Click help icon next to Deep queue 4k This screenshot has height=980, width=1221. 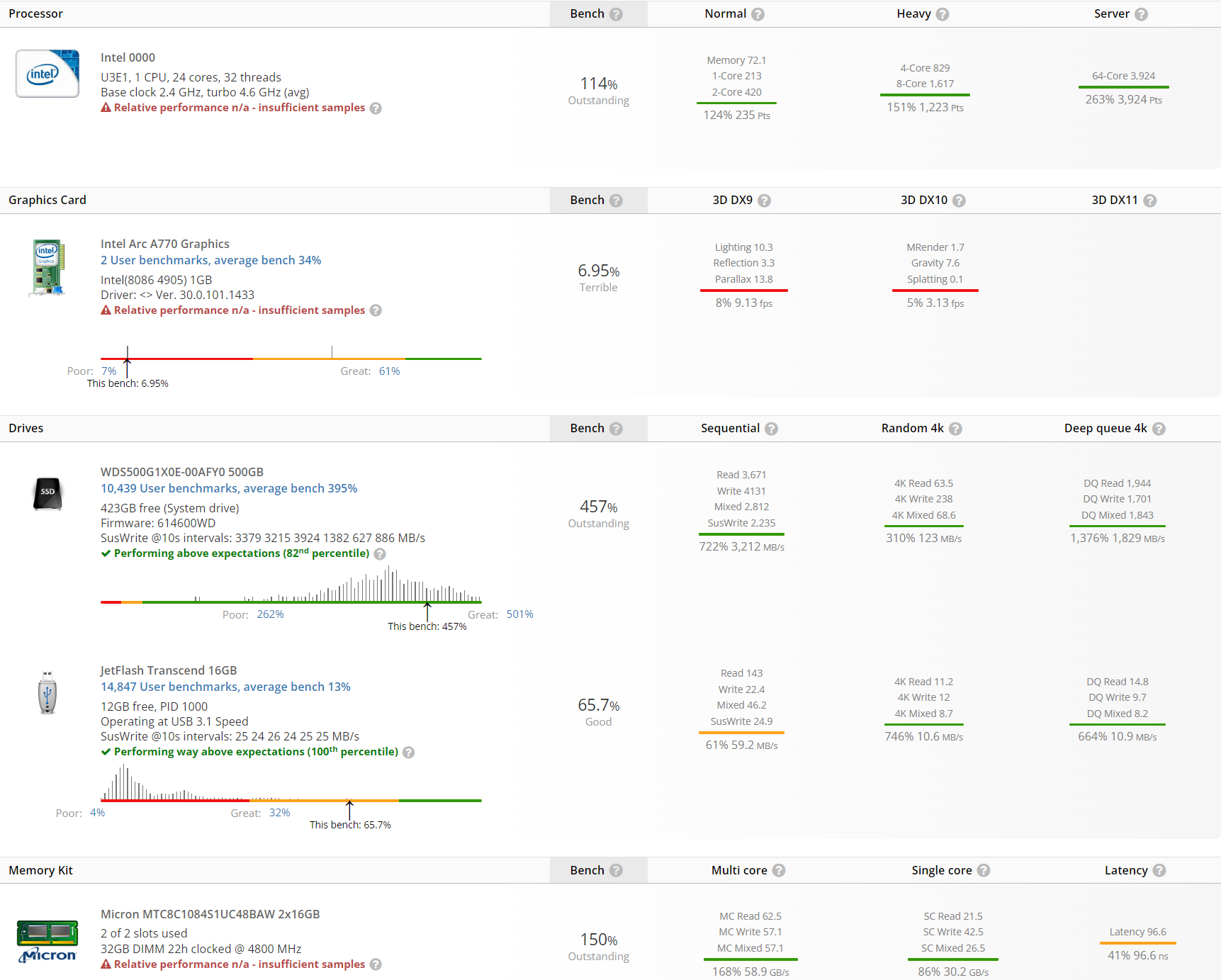[1159, 429]
